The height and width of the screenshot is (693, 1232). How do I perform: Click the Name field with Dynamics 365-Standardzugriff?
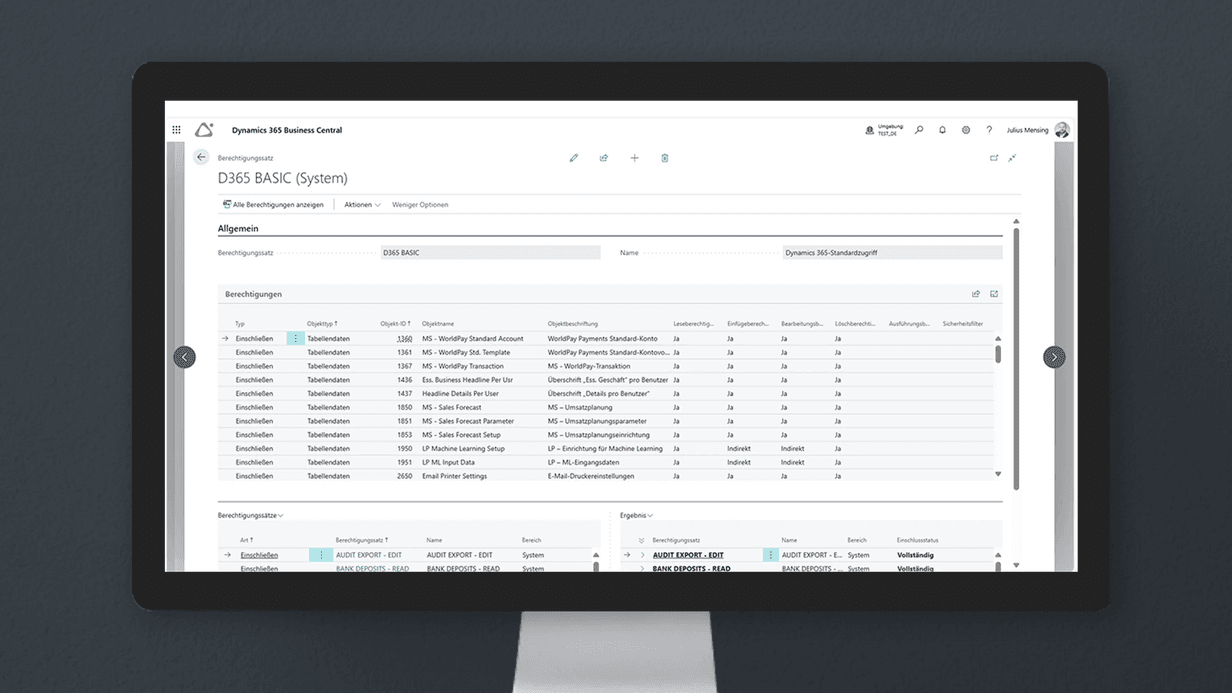click(x=892, y=253)
